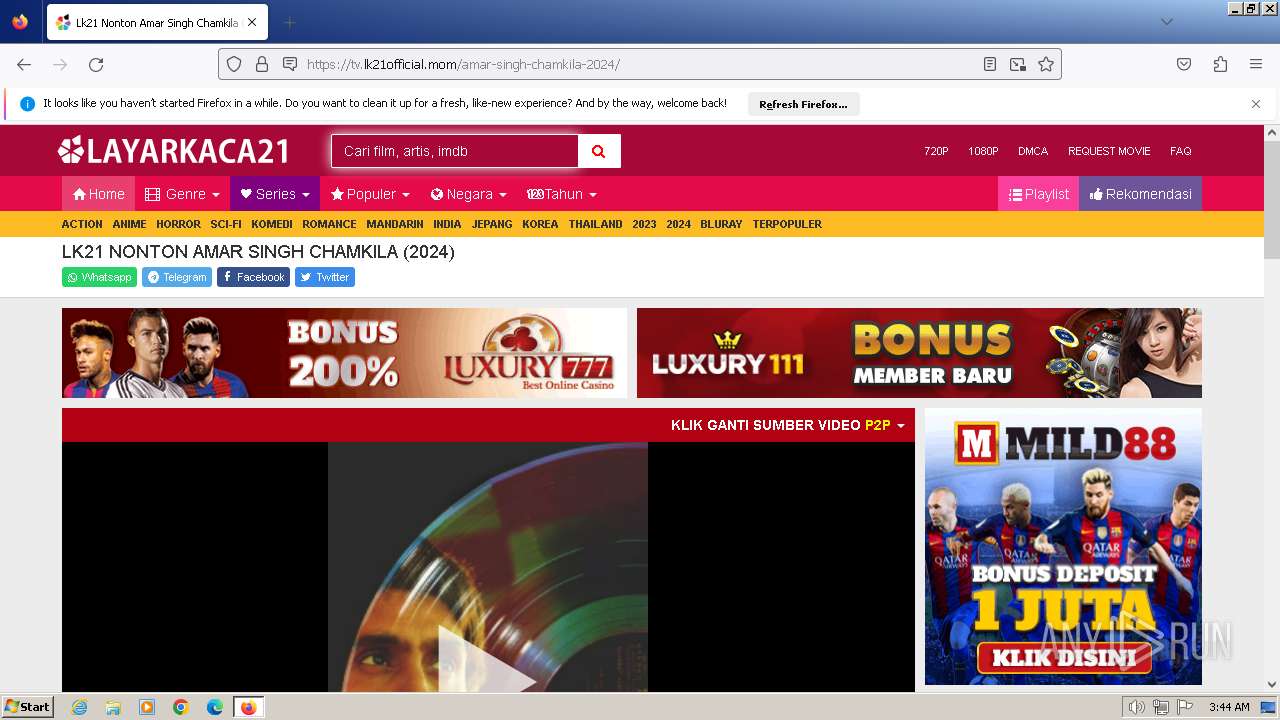The width and height of the screenshot is (1280, 720).
Task: Select the SCI-FI category
Action: [226, 224]
